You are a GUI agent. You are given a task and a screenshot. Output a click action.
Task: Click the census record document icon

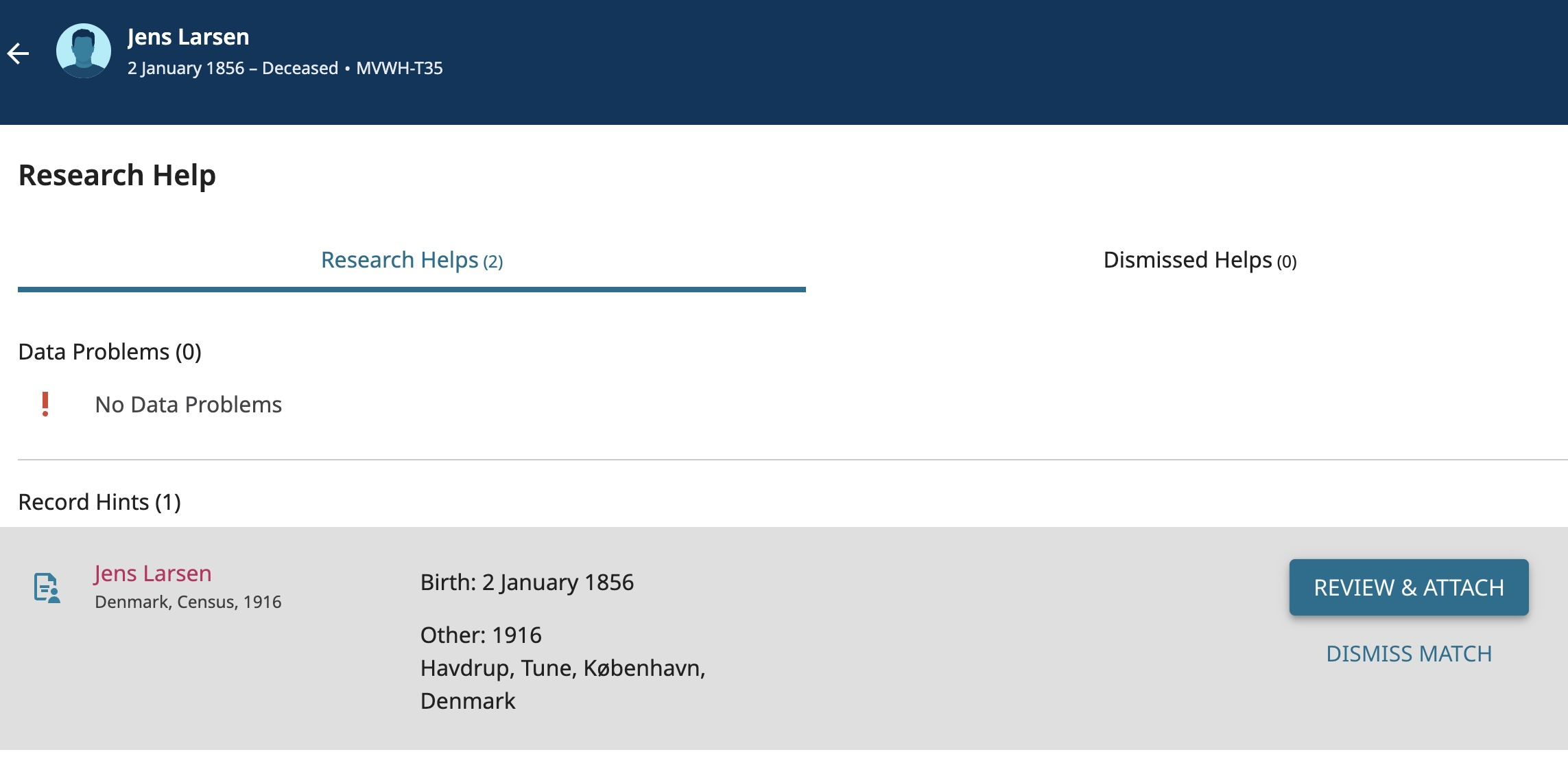click(47, 588)
